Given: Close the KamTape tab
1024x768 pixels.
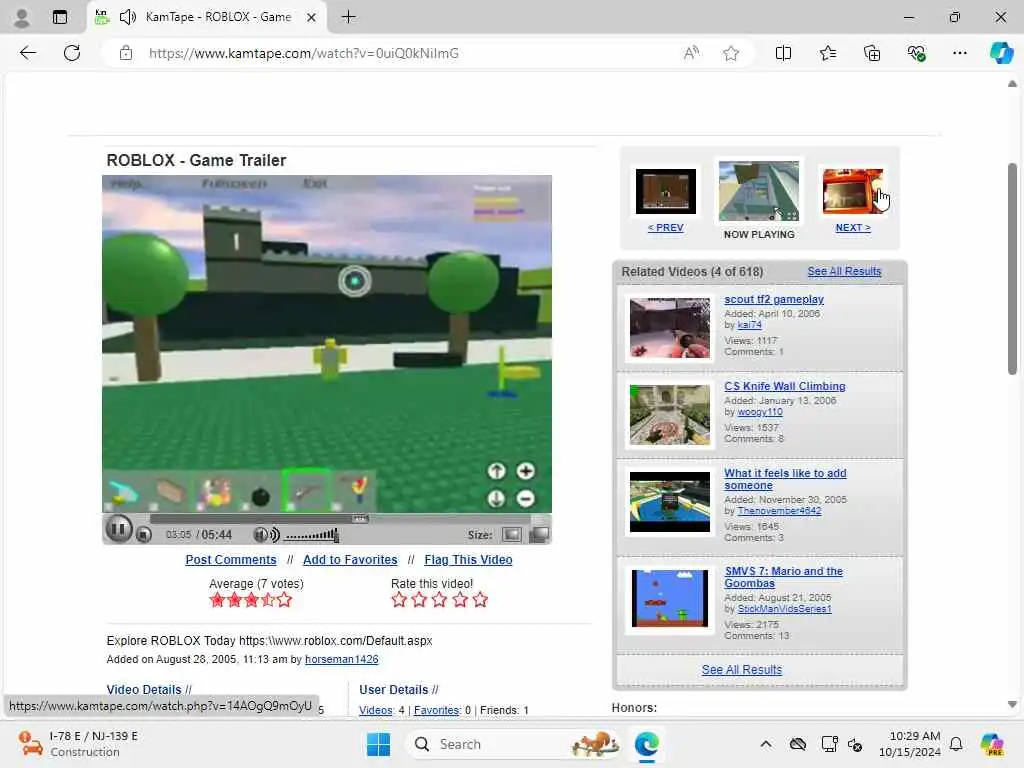Looking at the screenshot, I should tap(312, 18).
